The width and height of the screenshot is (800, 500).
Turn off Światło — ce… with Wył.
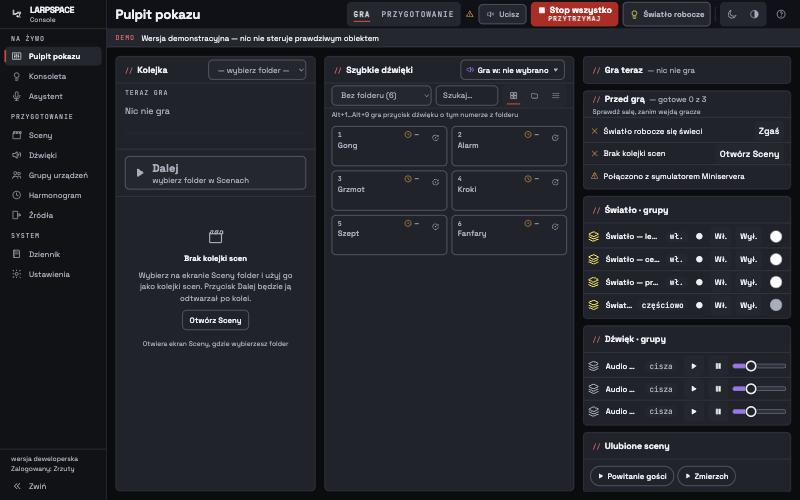tap(748, 259)
